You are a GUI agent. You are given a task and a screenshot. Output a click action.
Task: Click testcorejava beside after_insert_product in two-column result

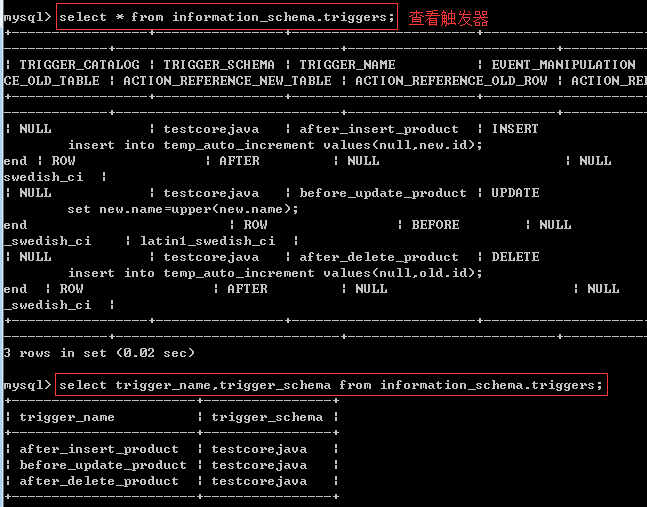(x=259, y=449)
